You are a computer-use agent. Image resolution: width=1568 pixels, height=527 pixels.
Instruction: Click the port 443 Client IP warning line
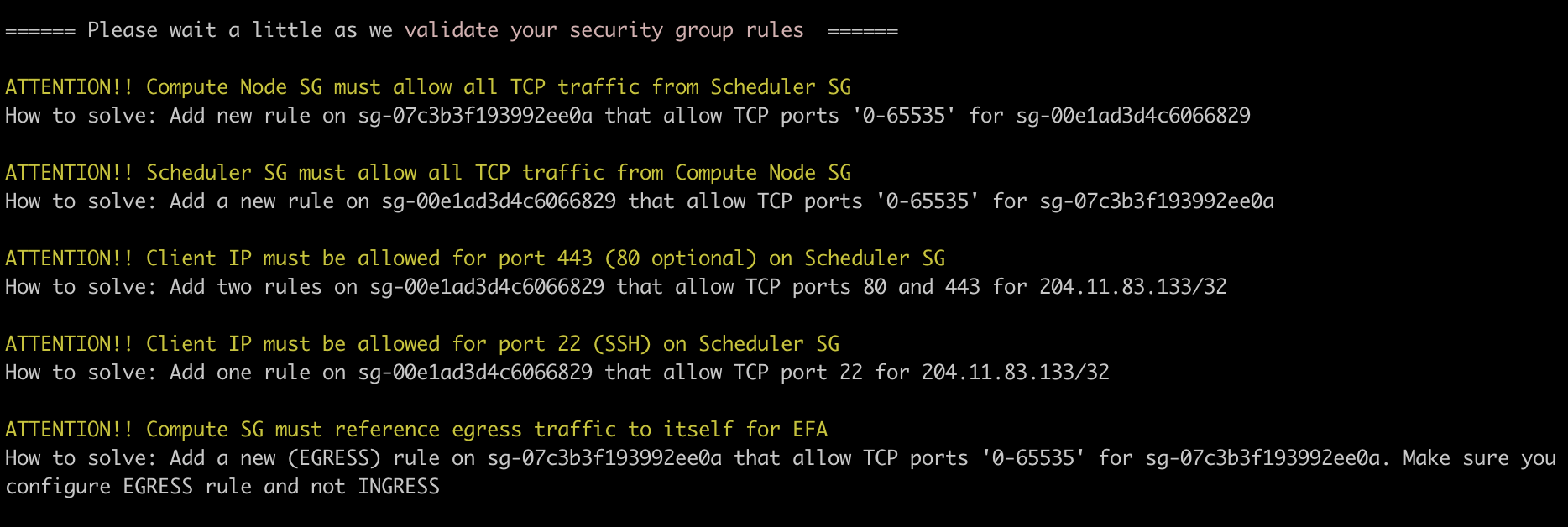[x=474, y=258]
